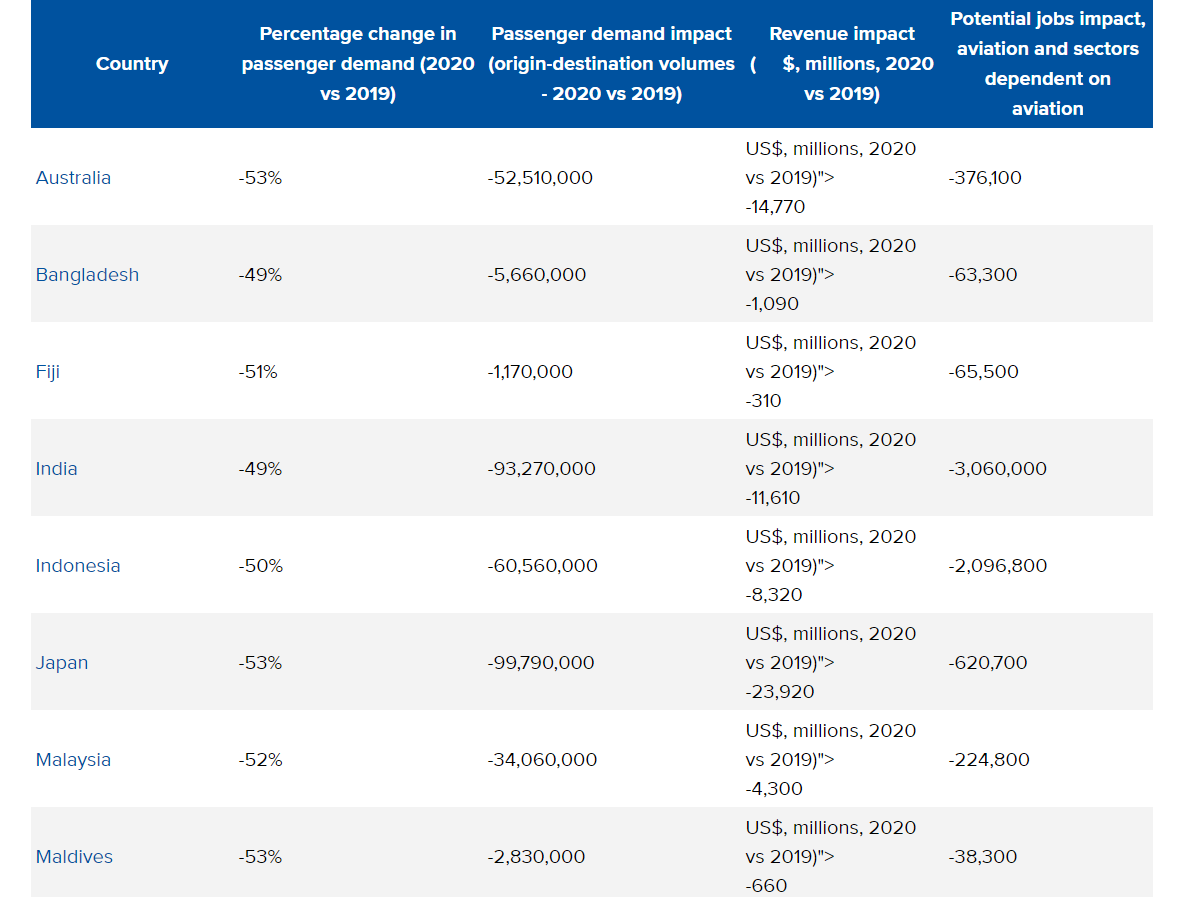Select Australia's -53% passenger demand value
Image resolution: width=1182 pixels, height=897 pixels.
[x=260, y=178]
